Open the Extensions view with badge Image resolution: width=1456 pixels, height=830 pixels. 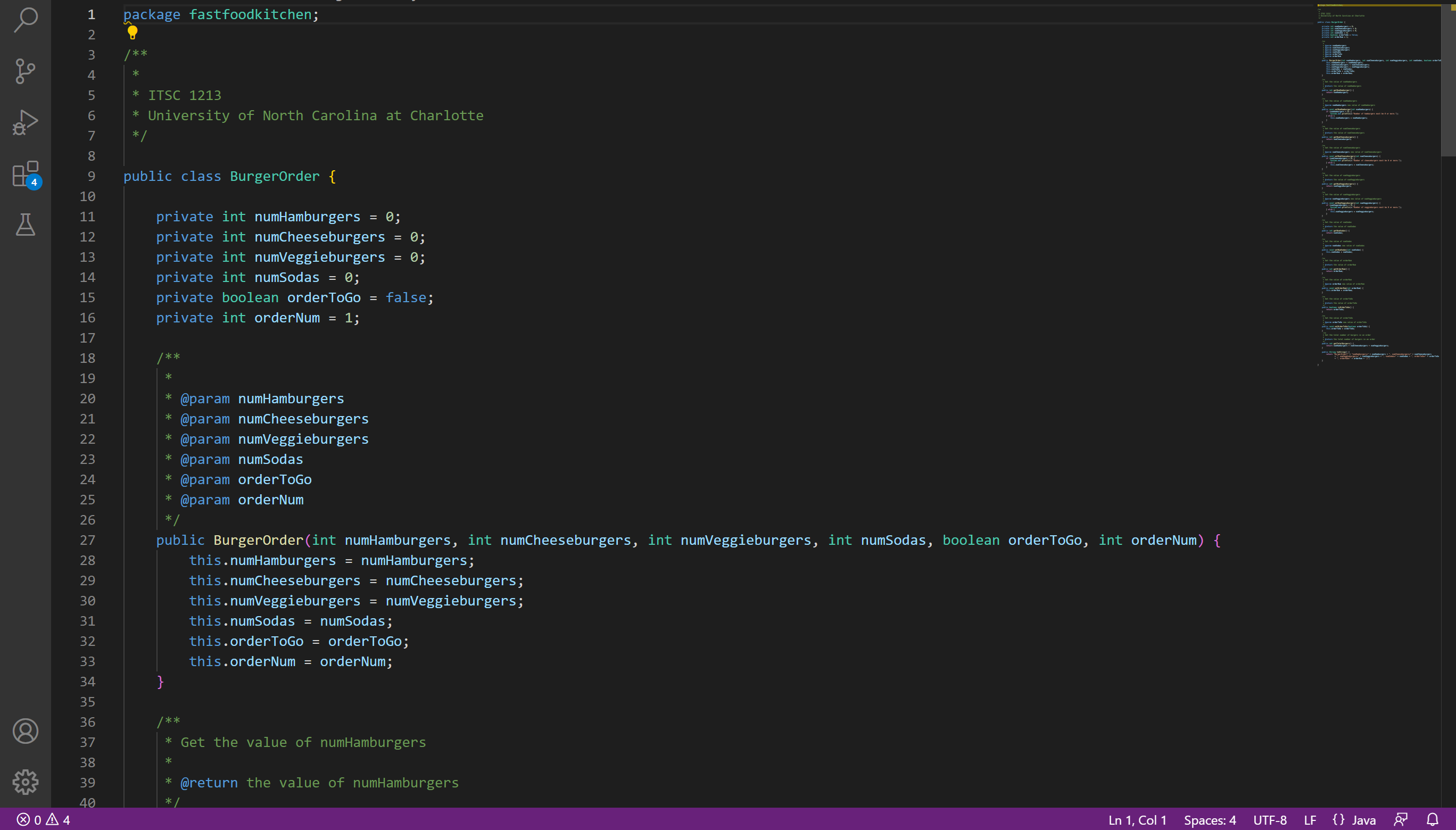(25, 174)
